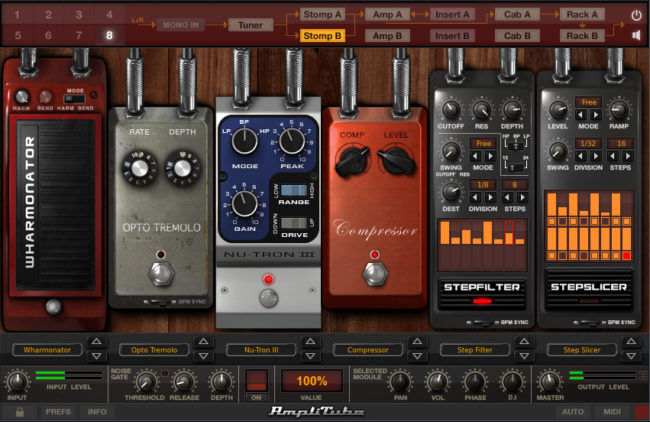Click Opto Tremolo RATE knob
650x422 pixels.
[x=139, y=167]
